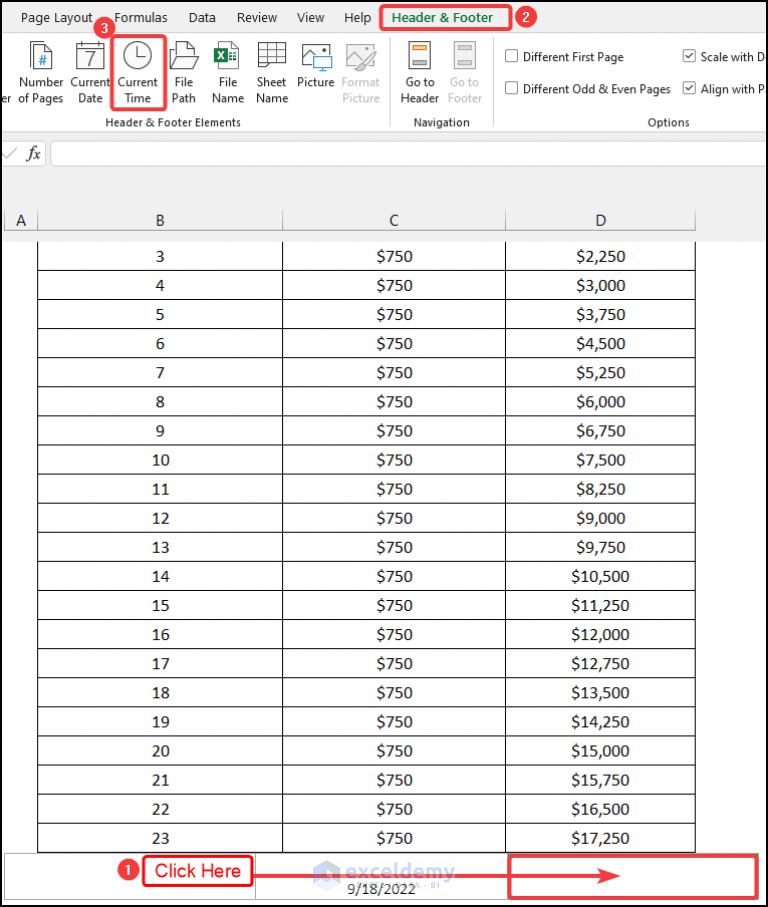Click the formula bar input field

pos(408,154)
